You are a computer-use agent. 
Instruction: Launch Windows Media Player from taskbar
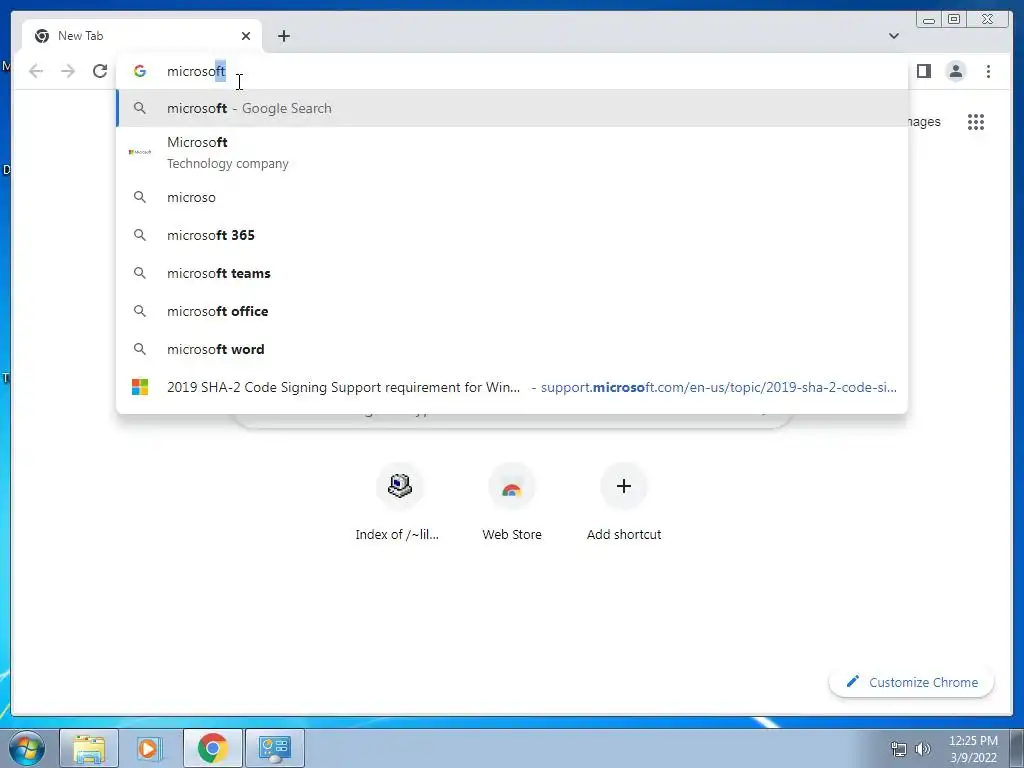(150, 748)
